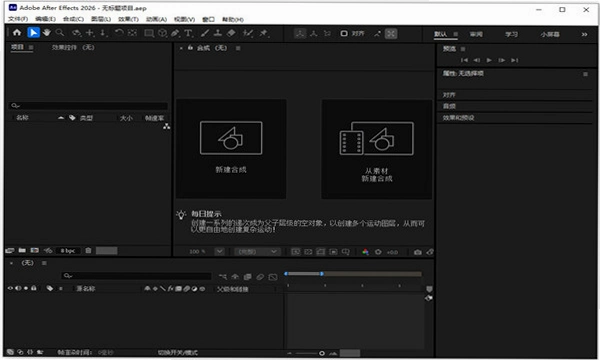Click the highlighted snap expand icon in toolbar

coord(391,34)
